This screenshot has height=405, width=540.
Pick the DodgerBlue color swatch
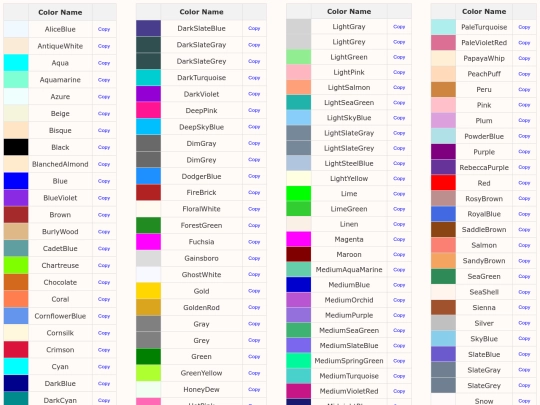148,176
